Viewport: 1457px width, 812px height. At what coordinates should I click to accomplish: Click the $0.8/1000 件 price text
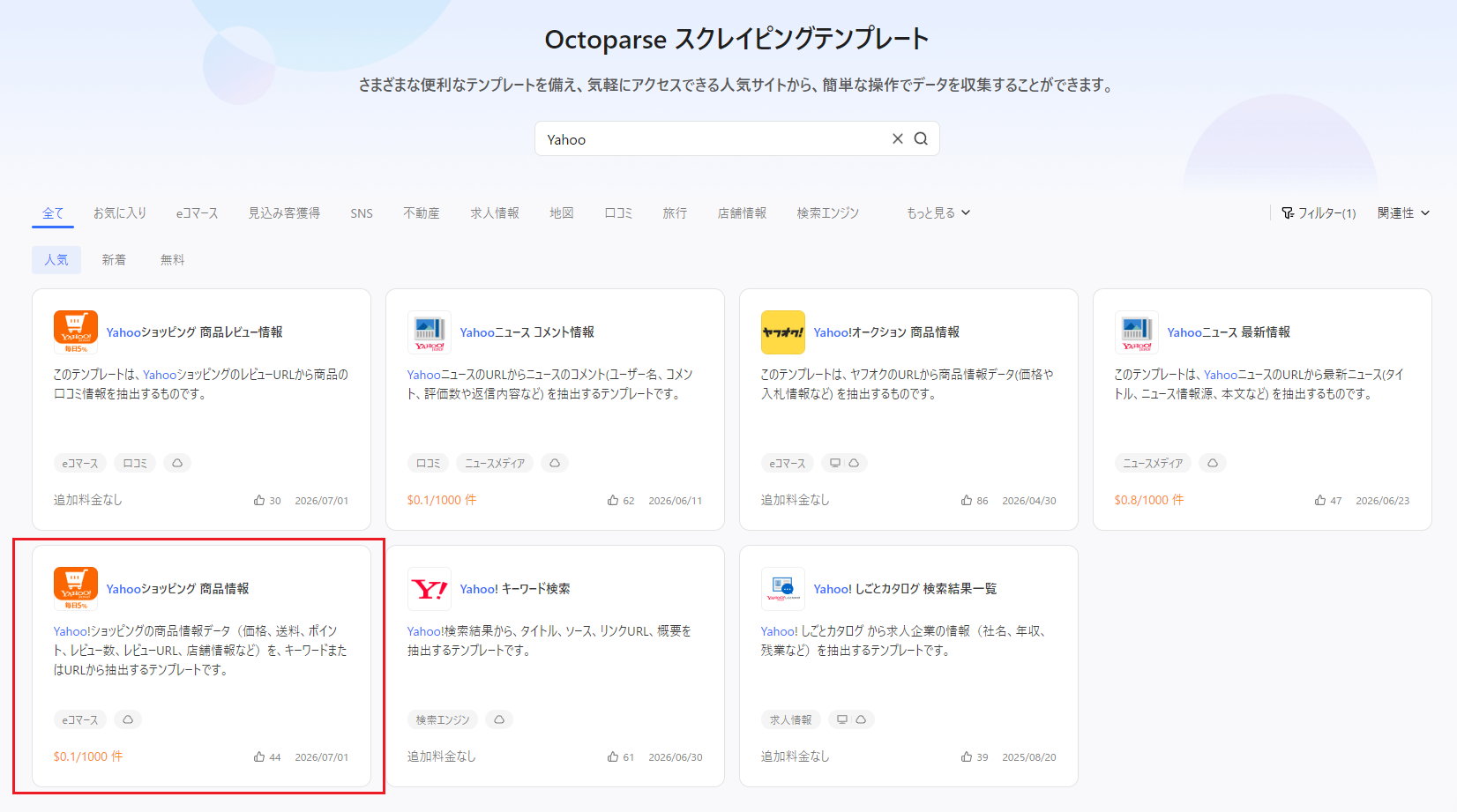pyautogui.click(x=1149, y=500)
